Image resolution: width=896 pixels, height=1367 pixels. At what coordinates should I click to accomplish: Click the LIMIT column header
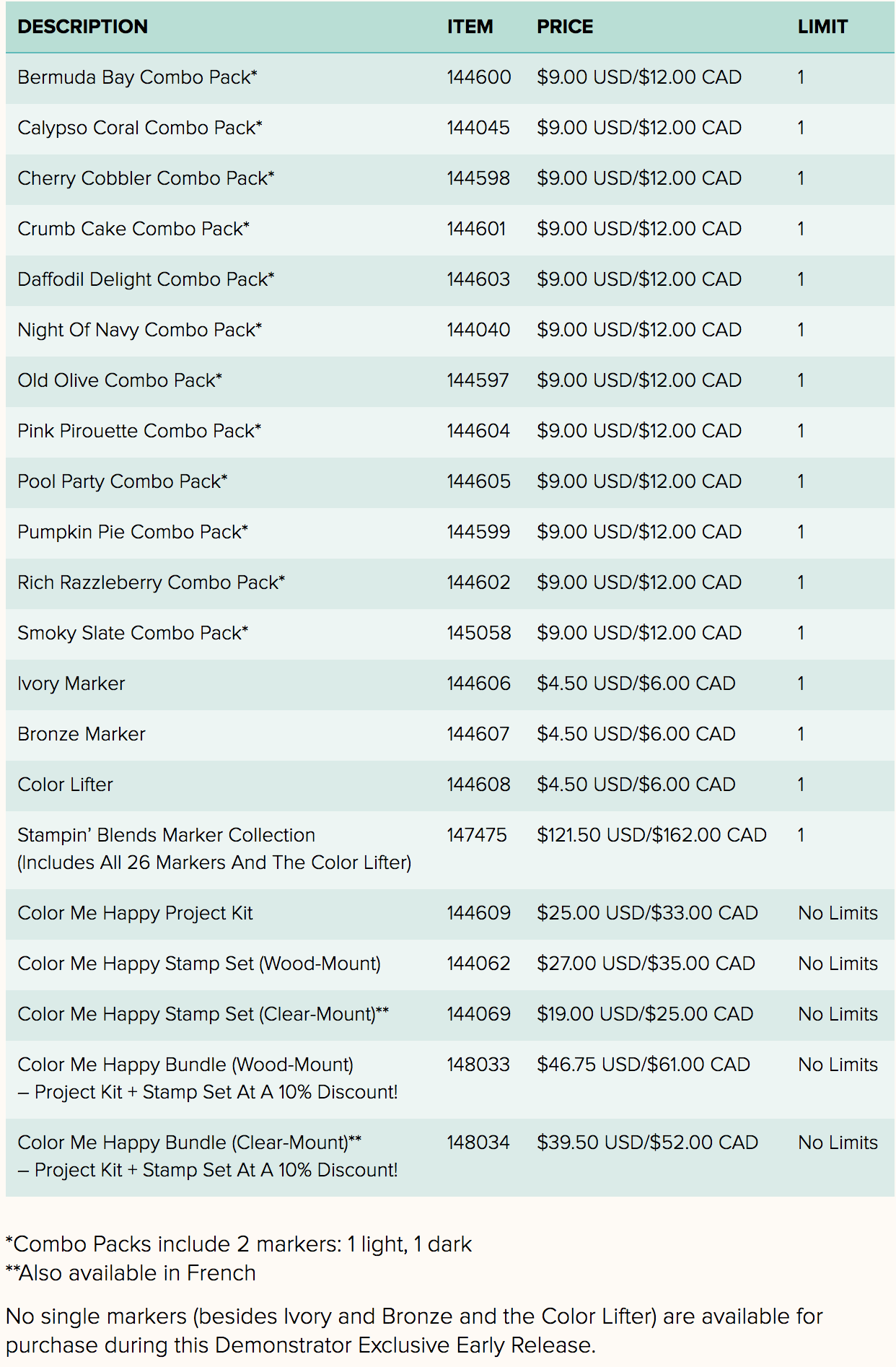[822, 27]
